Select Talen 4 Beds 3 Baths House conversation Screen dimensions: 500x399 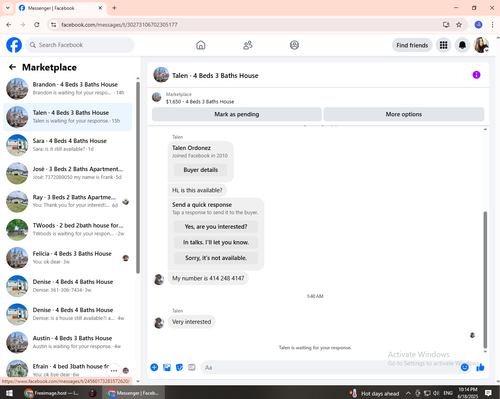(68, 117)
